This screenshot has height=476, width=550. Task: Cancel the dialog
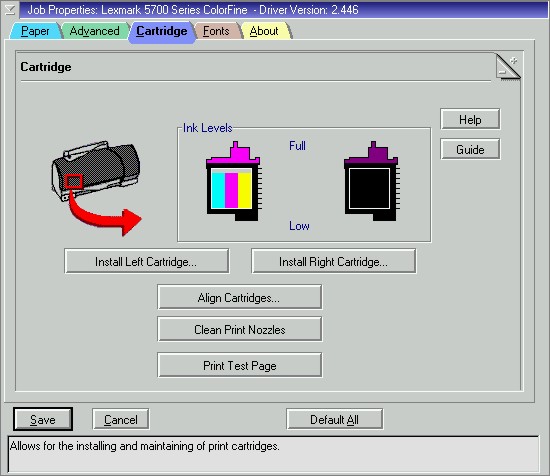tap(121, 419)
